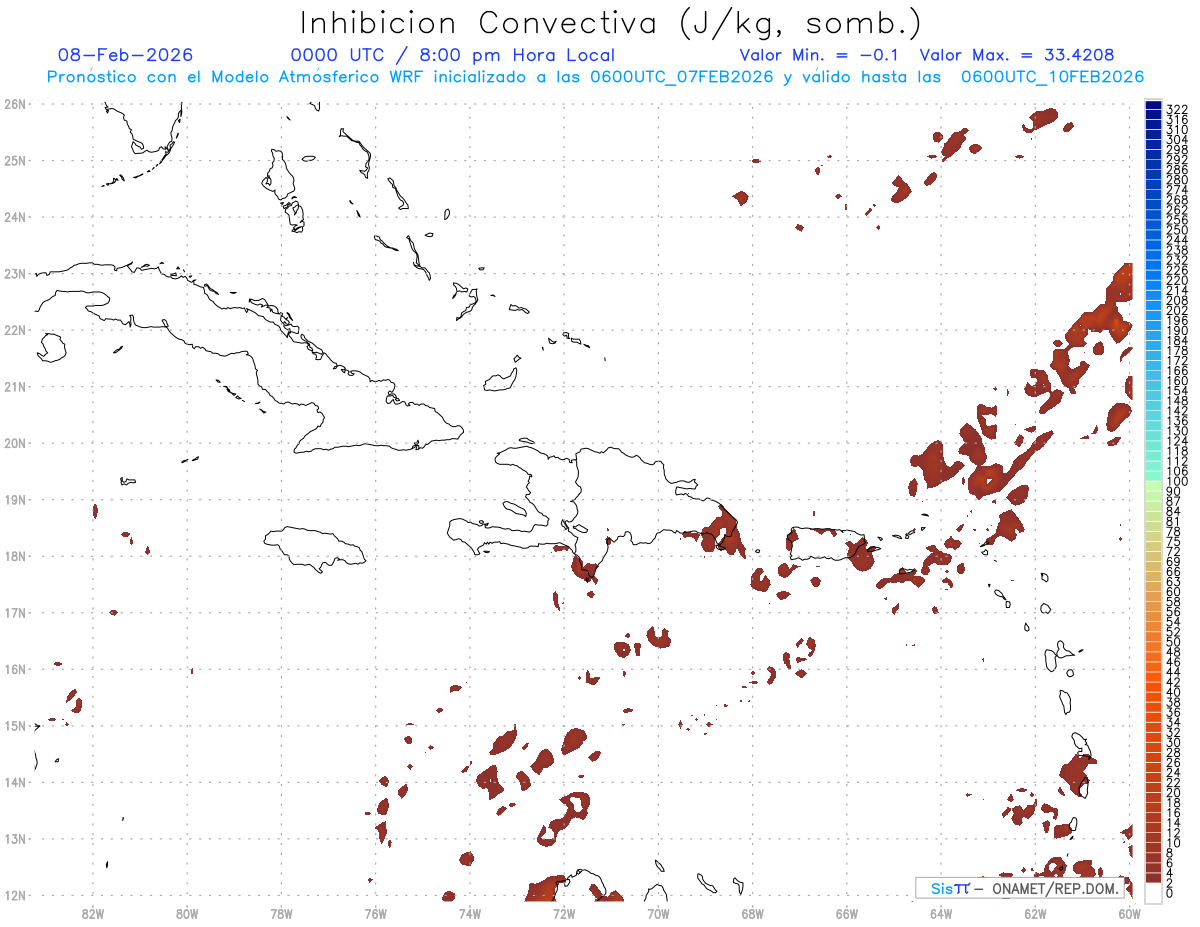Click the 64W longitude label

[941, 913]
